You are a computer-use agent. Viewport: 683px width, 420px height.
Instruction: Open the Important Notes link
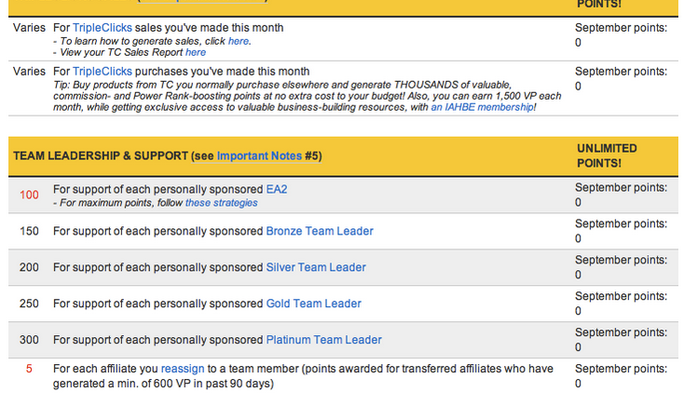coord(259,156)
